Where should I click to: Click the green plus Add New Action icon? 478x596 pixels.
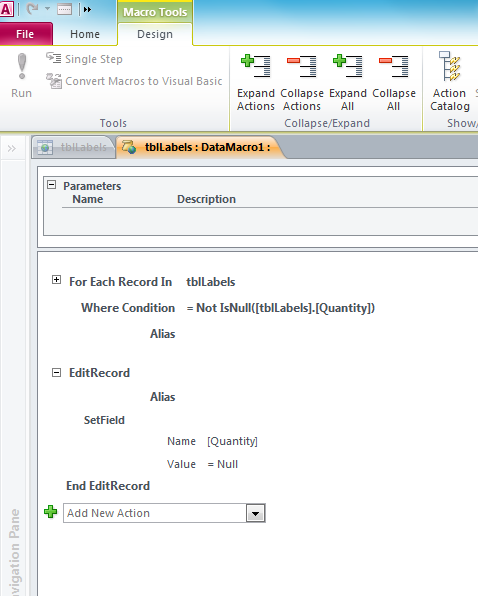(x=51, y=512)
